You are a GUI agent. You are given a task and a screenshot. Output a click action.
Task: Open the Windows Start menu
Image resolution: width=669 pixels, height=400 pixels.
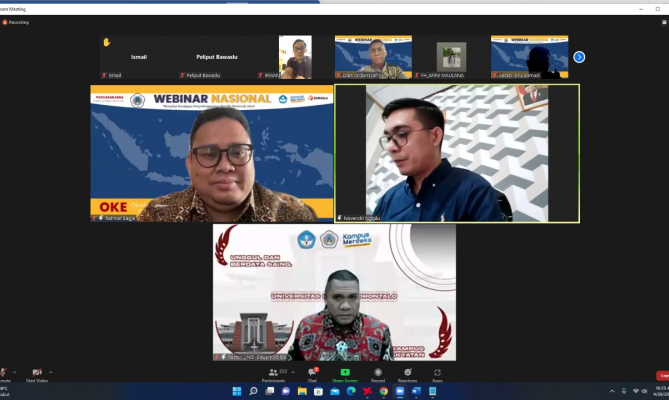pyautogui.click(x=237, y=391)
